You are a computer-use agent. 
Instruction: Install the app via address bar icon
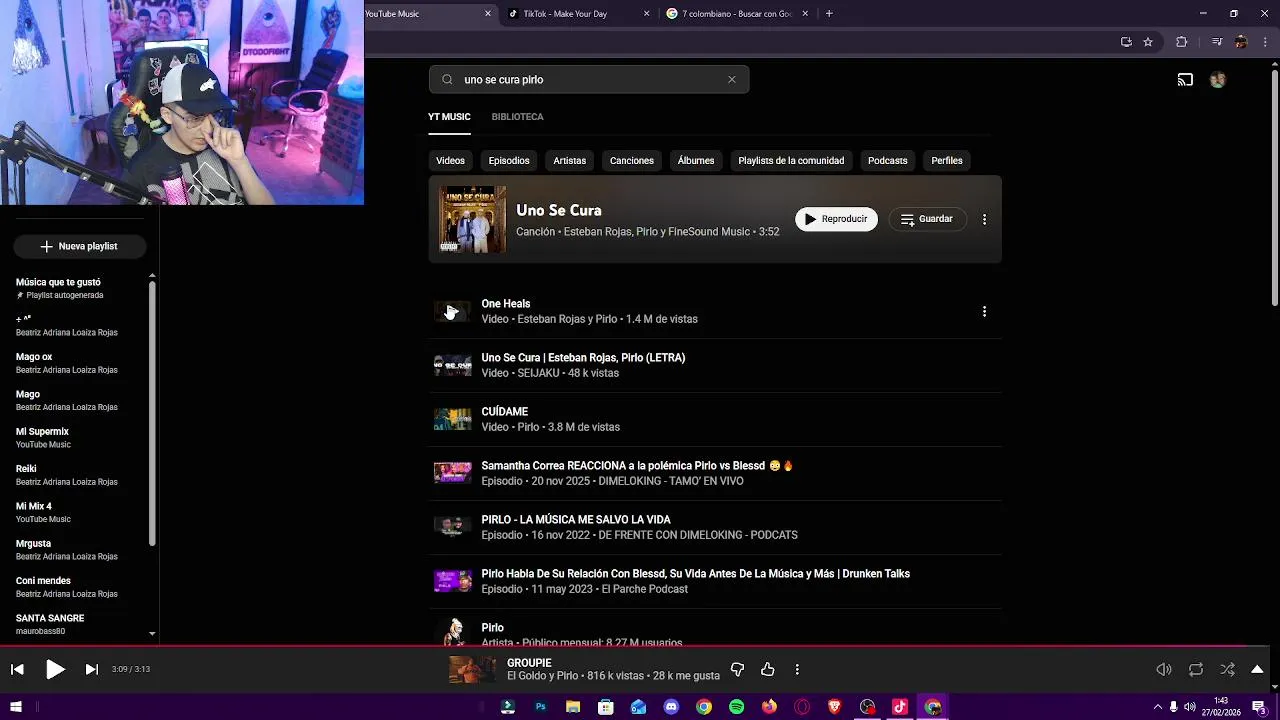1126,42
